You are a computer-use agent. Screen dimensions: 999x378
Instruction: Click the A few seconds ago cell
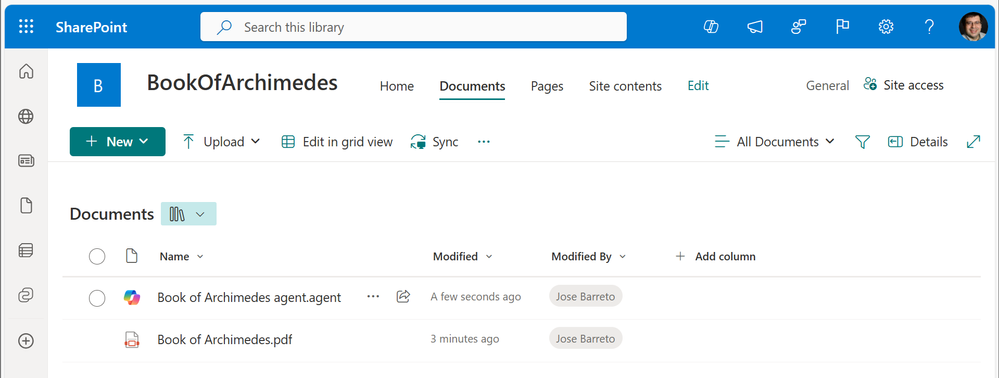pos(476,296)
